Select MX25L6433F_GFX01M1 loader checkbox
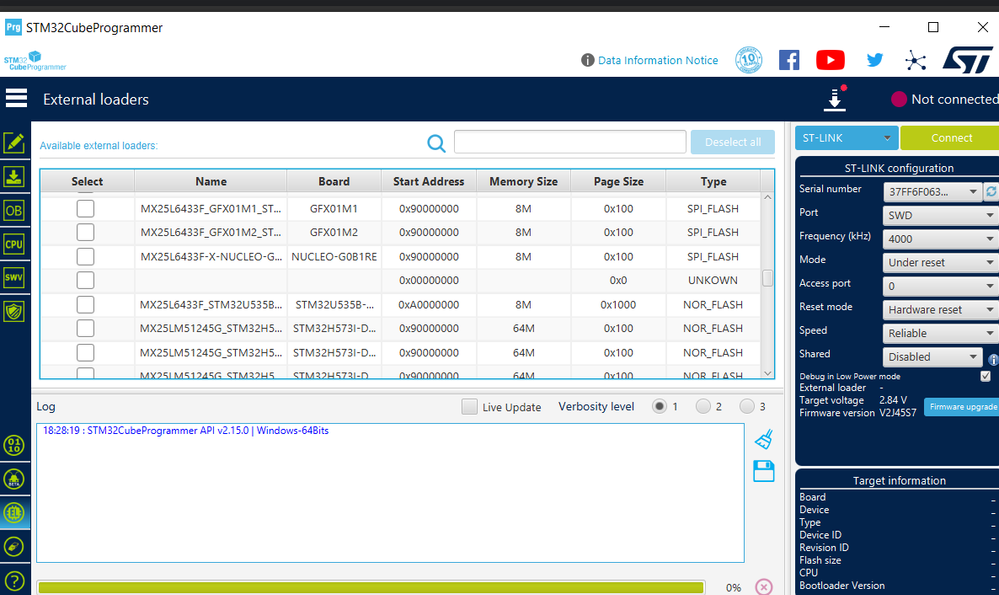Screen dimensions: 999x595 tap(85, 208)
